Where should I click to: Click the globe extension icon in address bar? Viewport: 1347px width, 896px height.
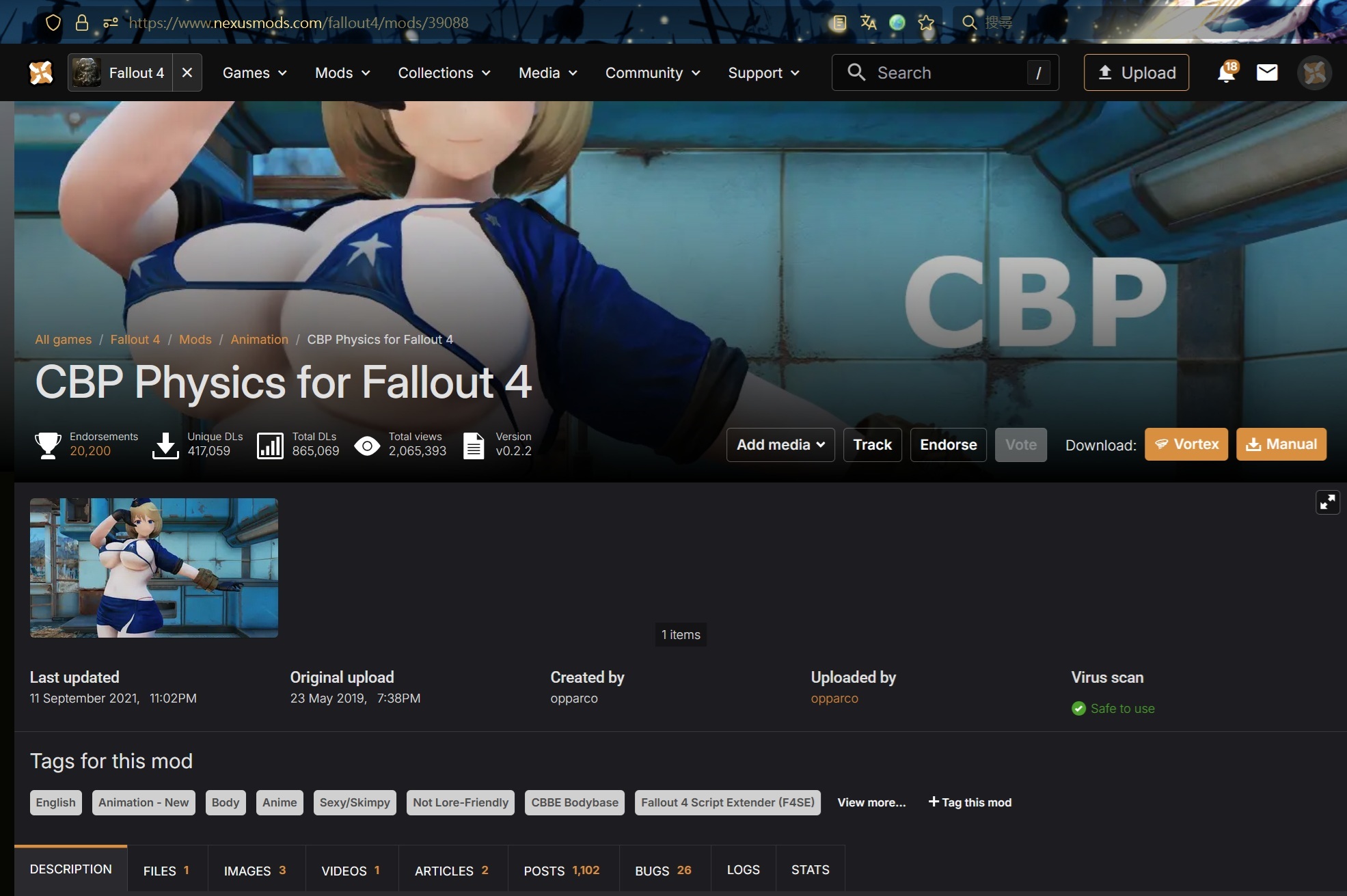coord(897,23)
